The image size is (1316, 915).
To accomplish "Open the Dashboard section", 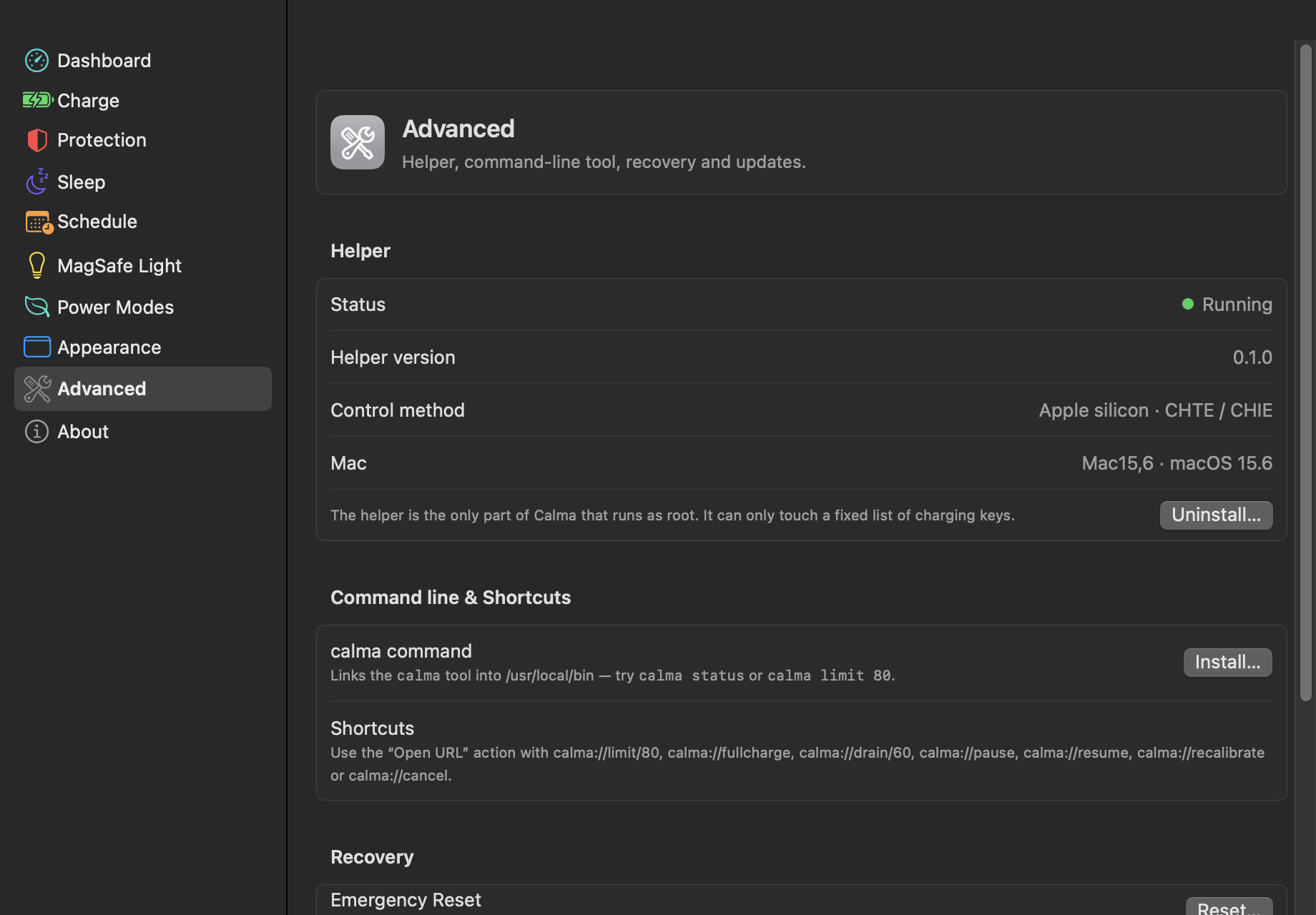I will (143, 61).
